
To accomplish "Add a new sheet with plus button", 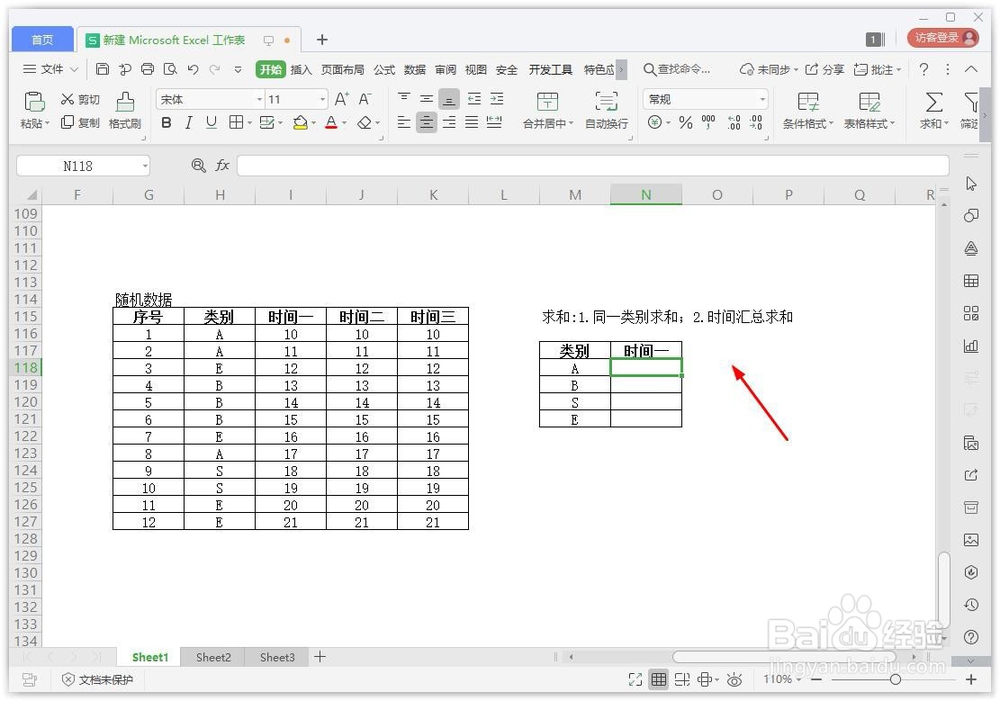I will pos(320,656).
